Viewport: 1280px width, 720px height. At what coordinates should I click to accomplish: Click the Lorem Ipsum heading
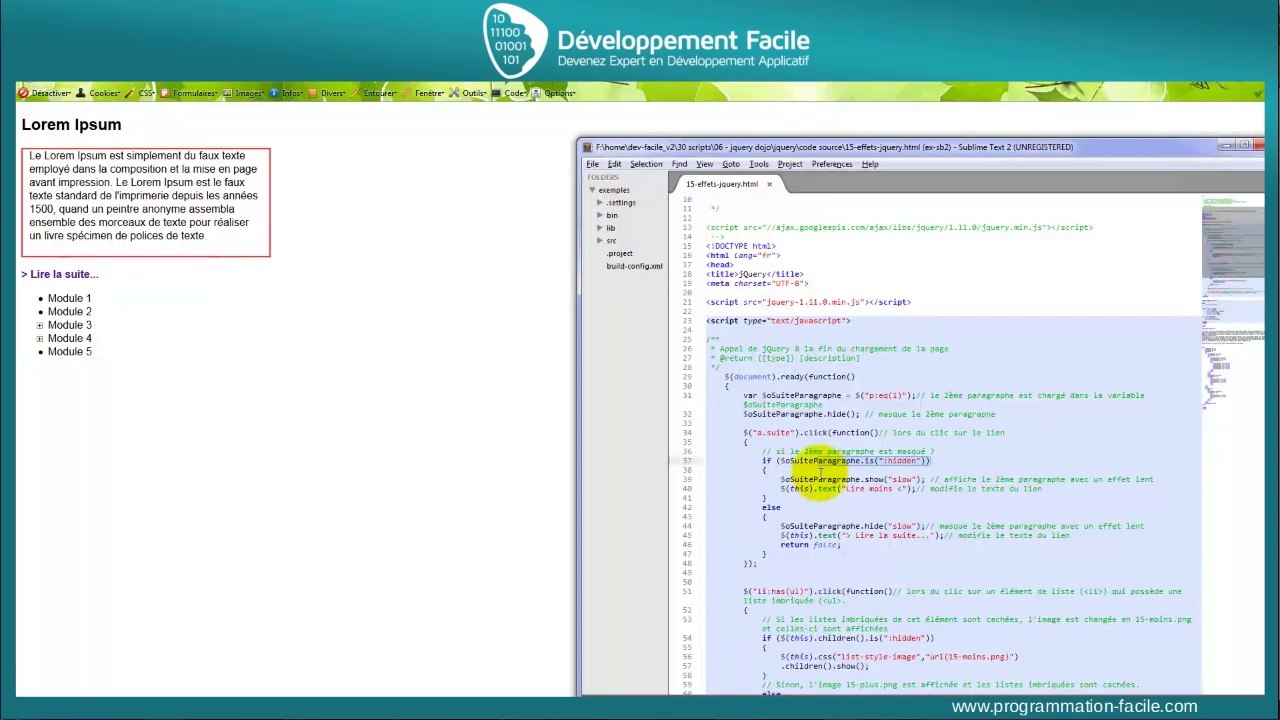(x=71, y=125)
